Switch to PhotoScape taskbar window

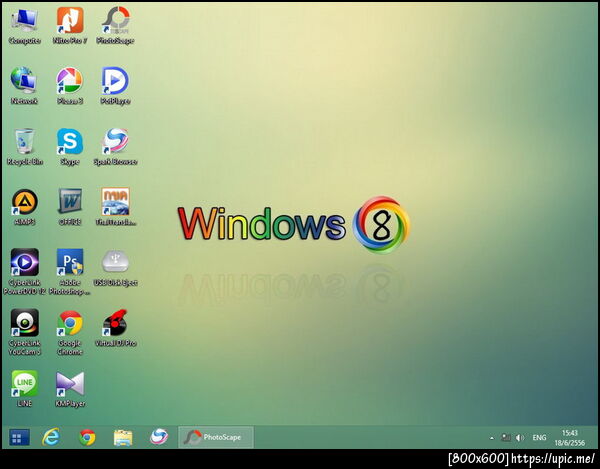coord(216,437)
